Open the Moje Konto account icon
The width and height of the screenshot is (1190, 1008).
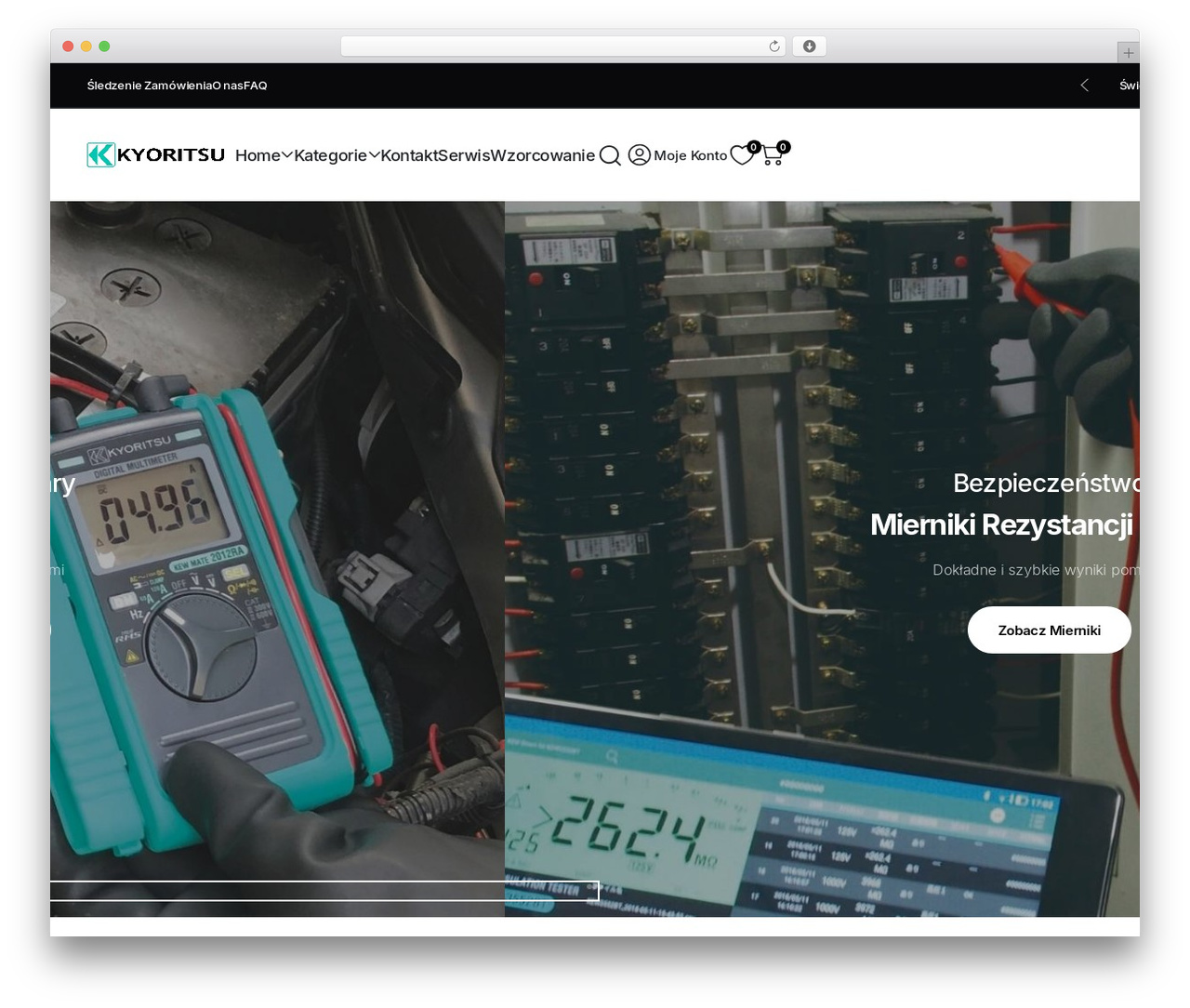640,155
